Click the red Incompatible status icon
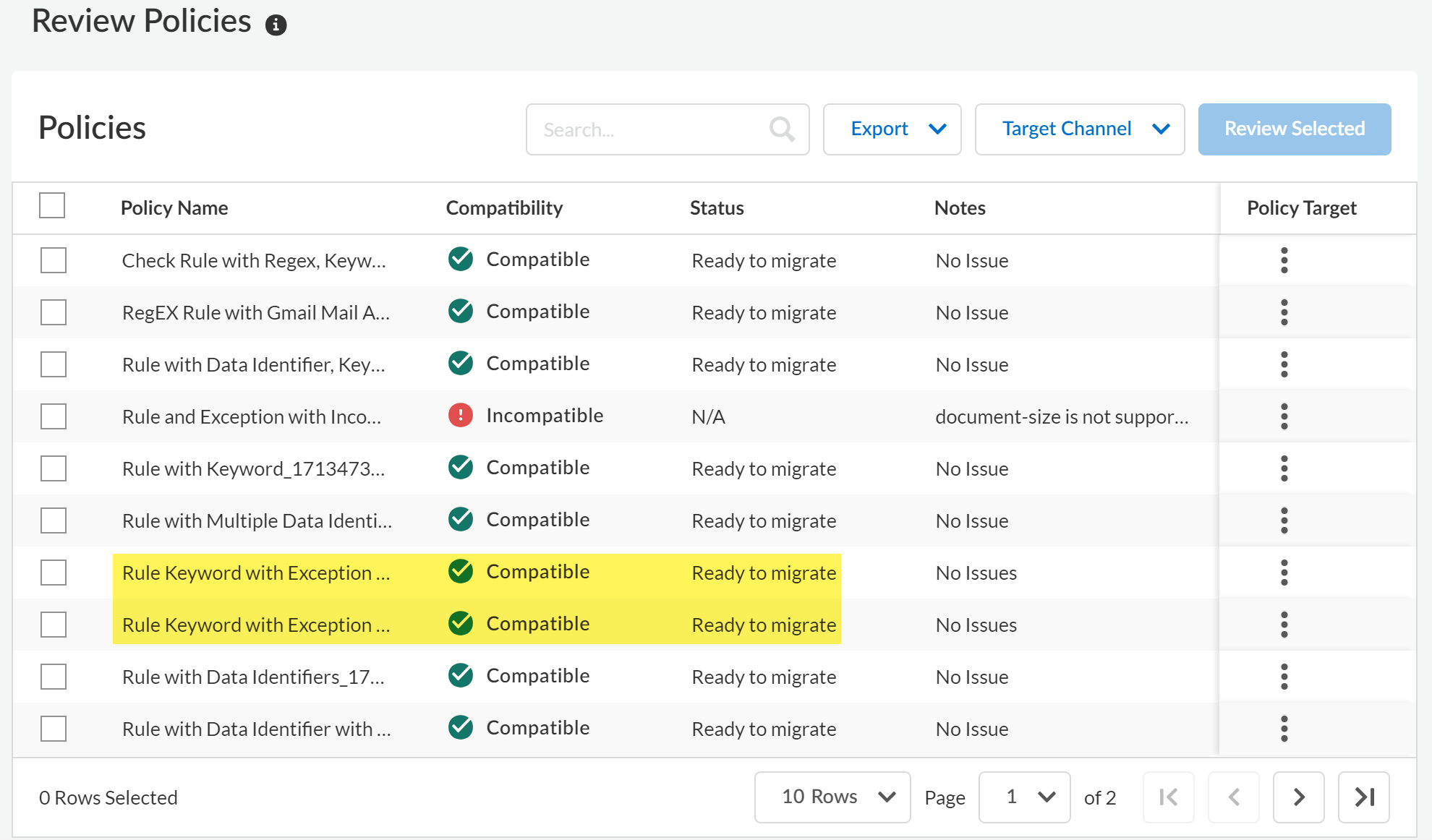This screenshot has height=840, width=1432. (x=461, y=416)
